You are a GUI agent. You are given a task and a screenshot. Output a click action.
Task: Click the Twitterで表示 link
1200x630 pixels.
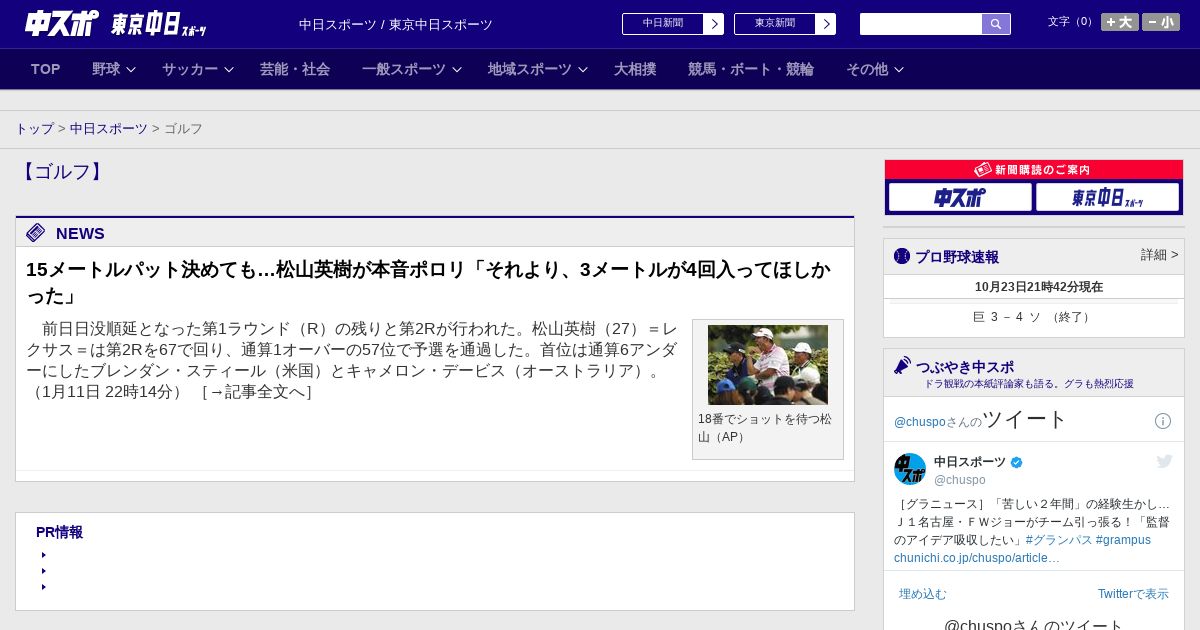(x=1133, y=594)
